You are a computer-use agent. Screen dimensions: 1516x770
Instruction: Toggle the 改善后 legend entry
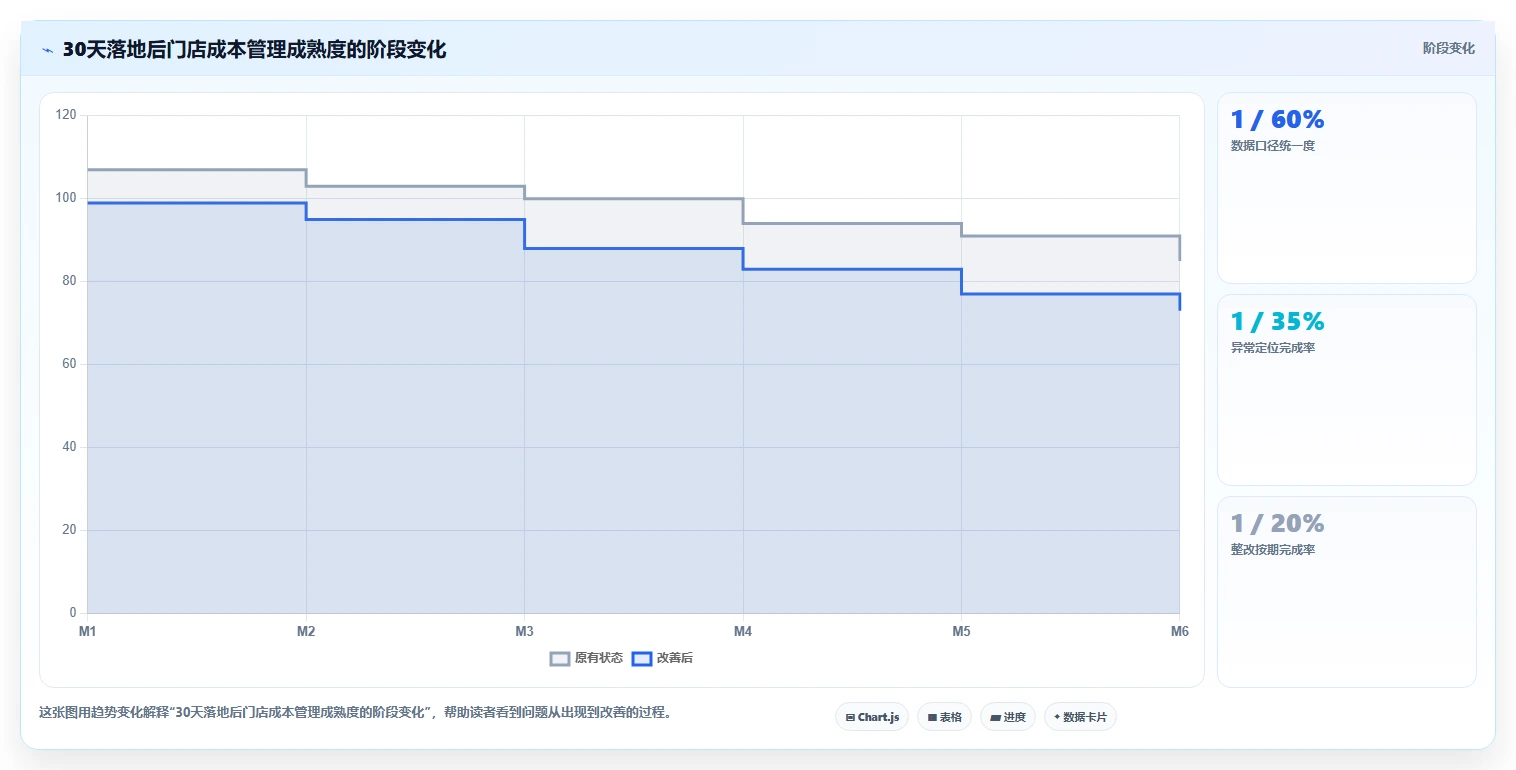coord(662,658)
